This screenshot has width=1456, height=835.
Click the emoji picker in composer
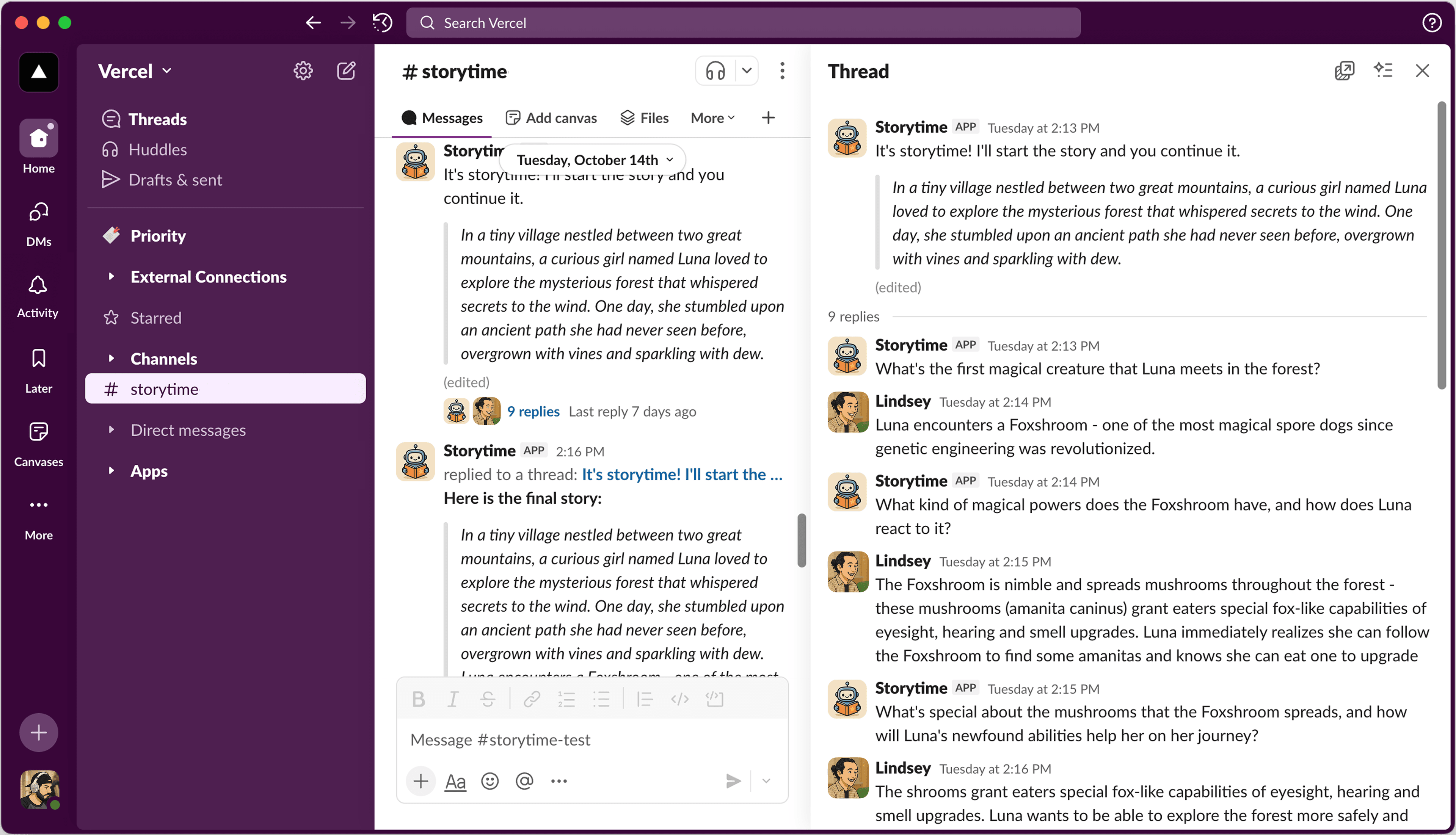click(490, 781)
